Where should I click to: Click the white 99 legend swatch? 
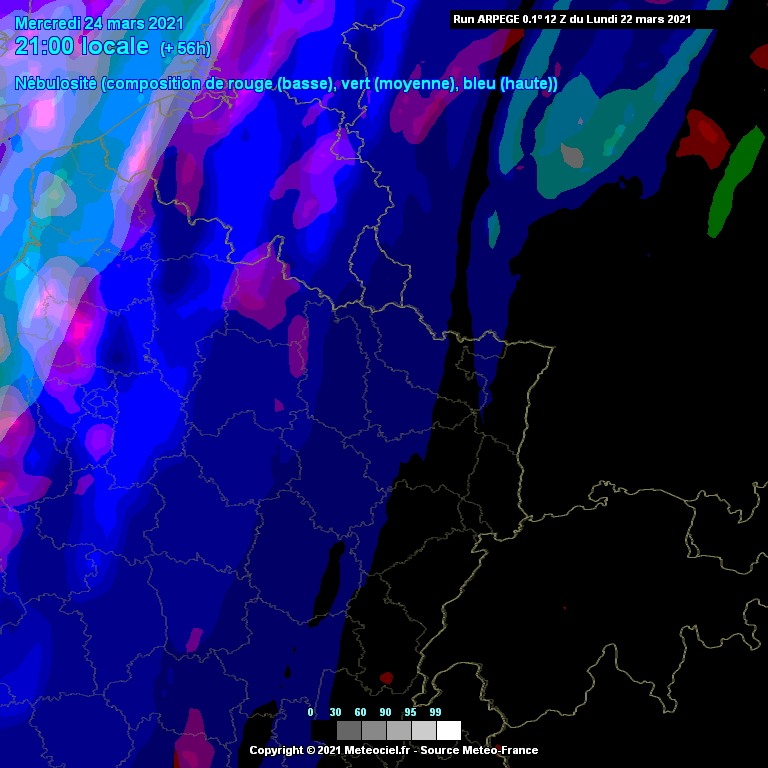tap(449, 730)
